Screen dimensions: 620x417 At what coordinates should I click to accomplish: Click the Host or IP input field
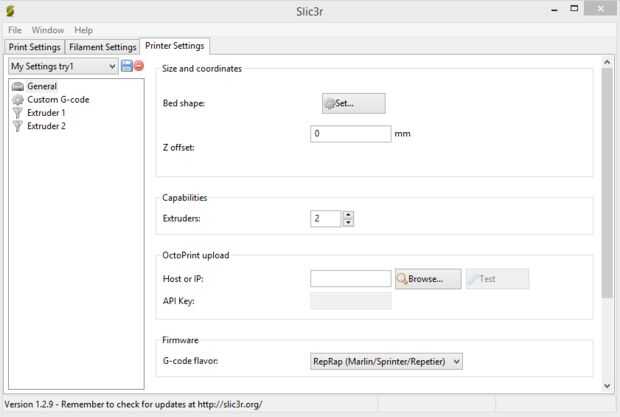pyautogui.click(x=351, y=279)
